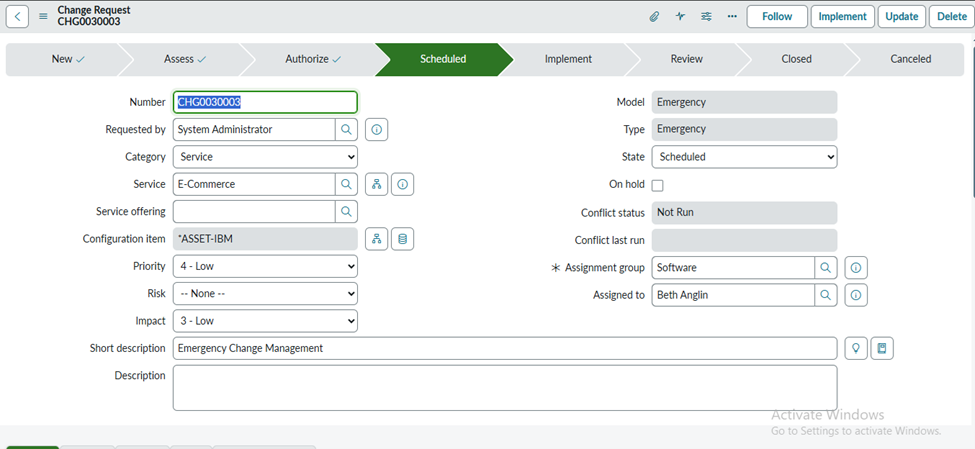The height and width of the screenshot is (449, 975).
Task: Click the Follow button
Action: point(777,16)
